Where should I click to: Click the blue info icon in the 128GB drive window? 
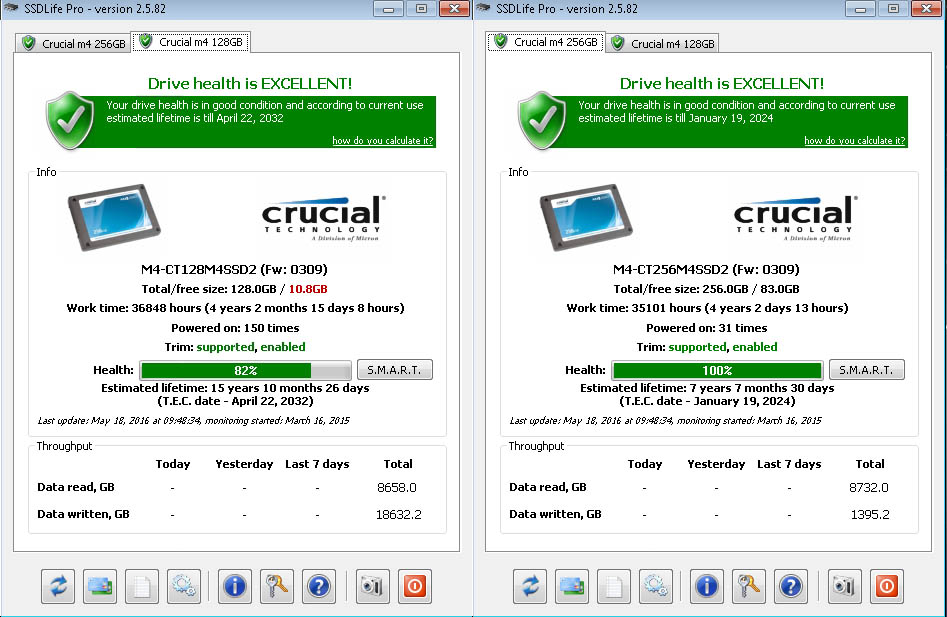coord(234,586)
